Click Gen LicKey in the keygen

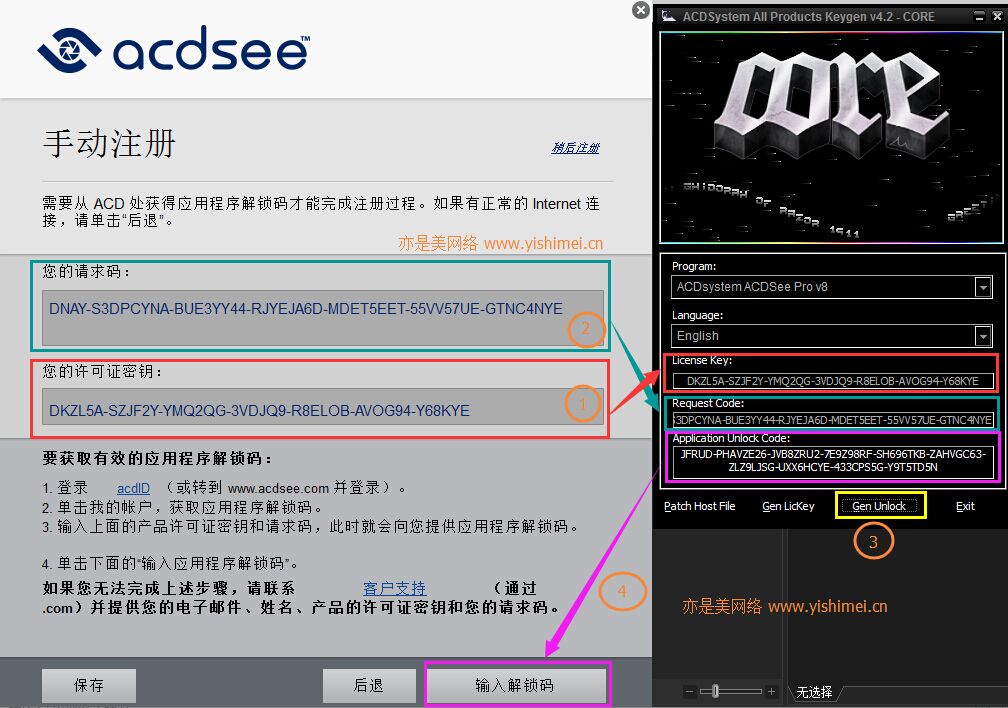click(x=788, y=506)
